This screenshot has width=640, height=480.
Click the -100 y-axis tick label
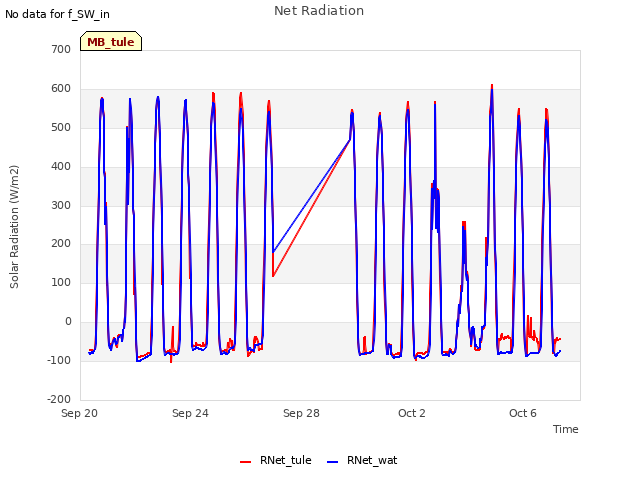(59, 360)
